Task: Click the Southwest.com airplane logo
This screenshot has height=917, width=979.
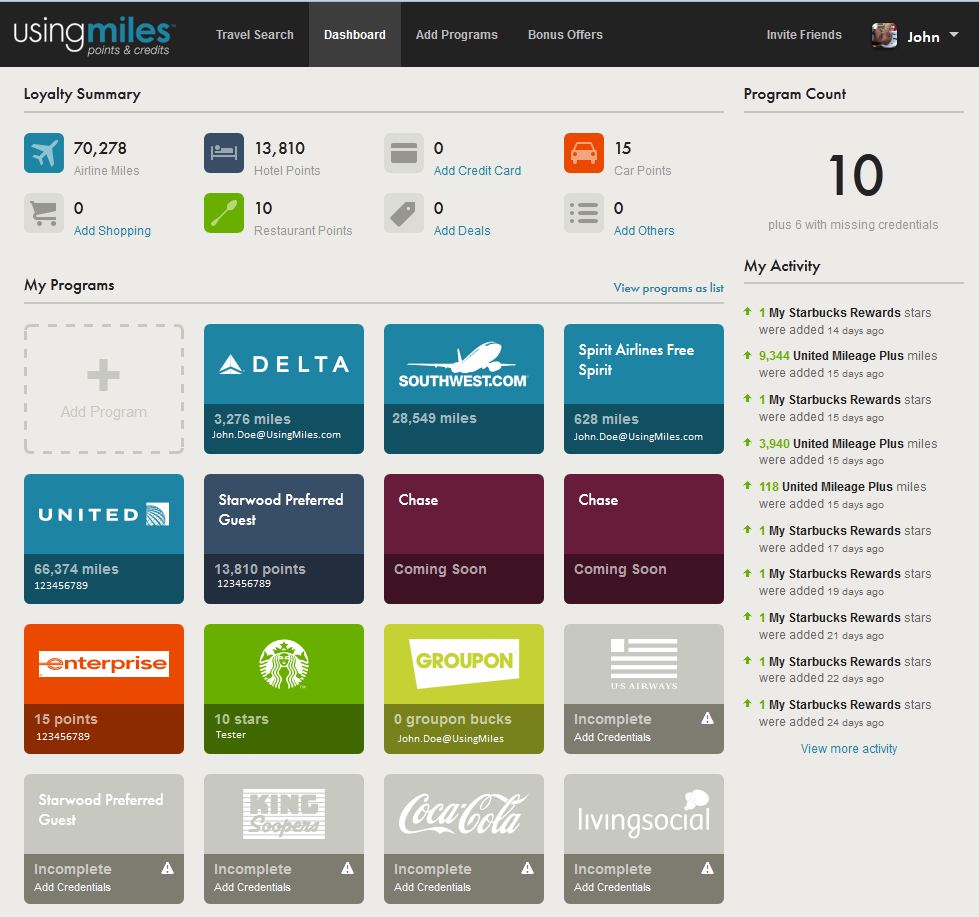Action: click(463, 365)
